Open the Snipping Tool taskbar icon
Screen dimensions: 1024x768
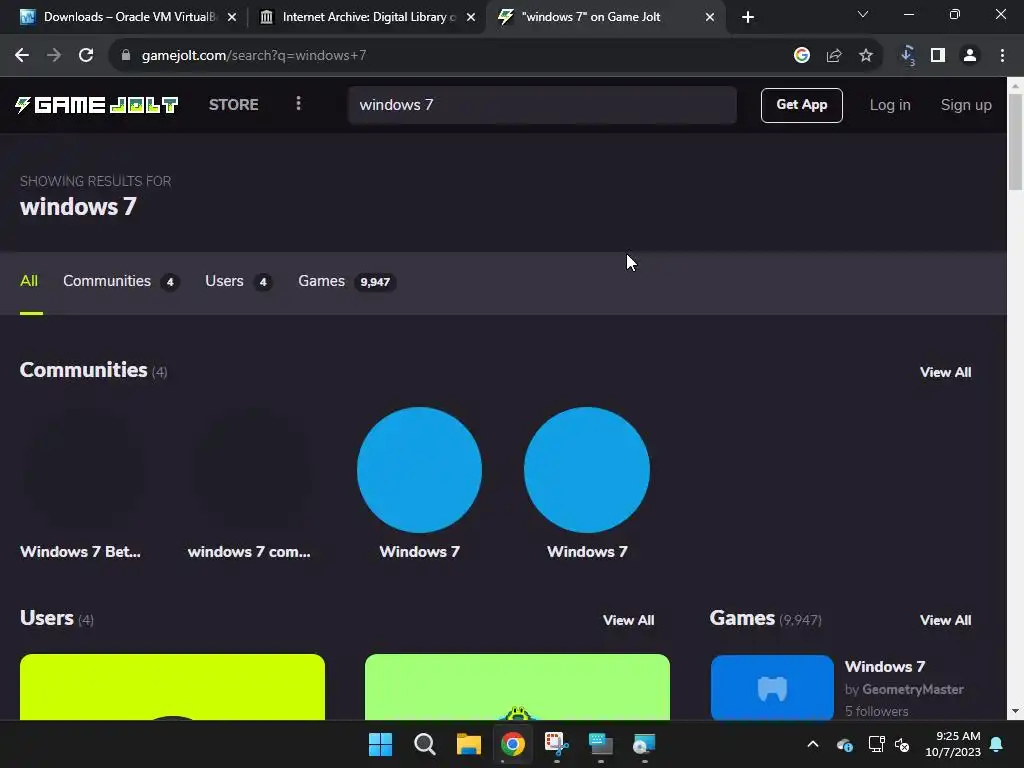(556, 744)
